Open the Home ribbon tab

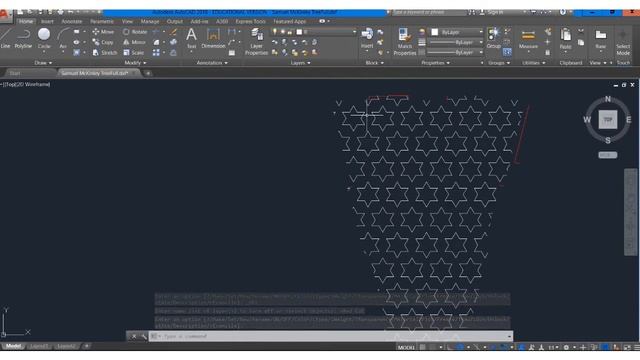pos(26,21)
